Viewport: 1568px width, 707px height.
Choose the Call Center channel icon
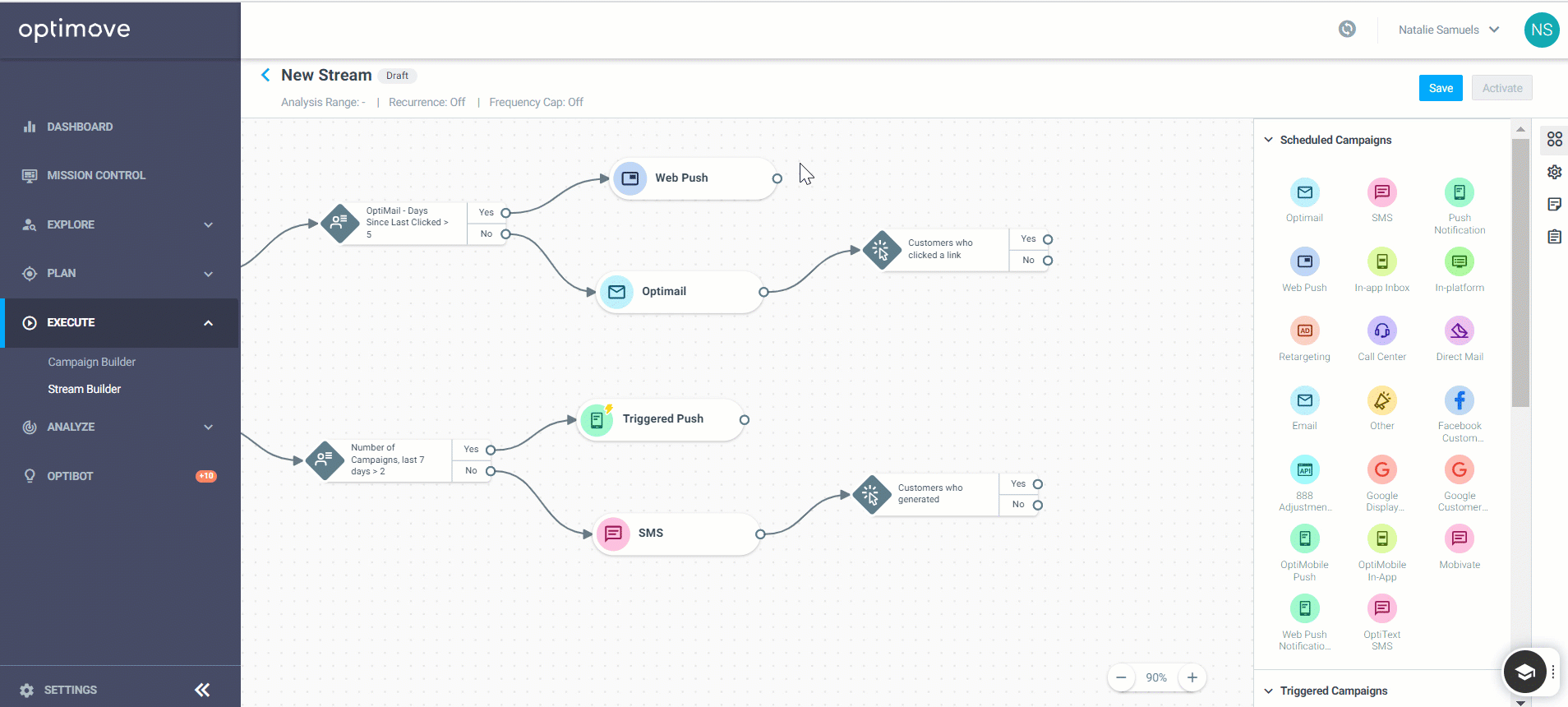(x=1381, y=330)
